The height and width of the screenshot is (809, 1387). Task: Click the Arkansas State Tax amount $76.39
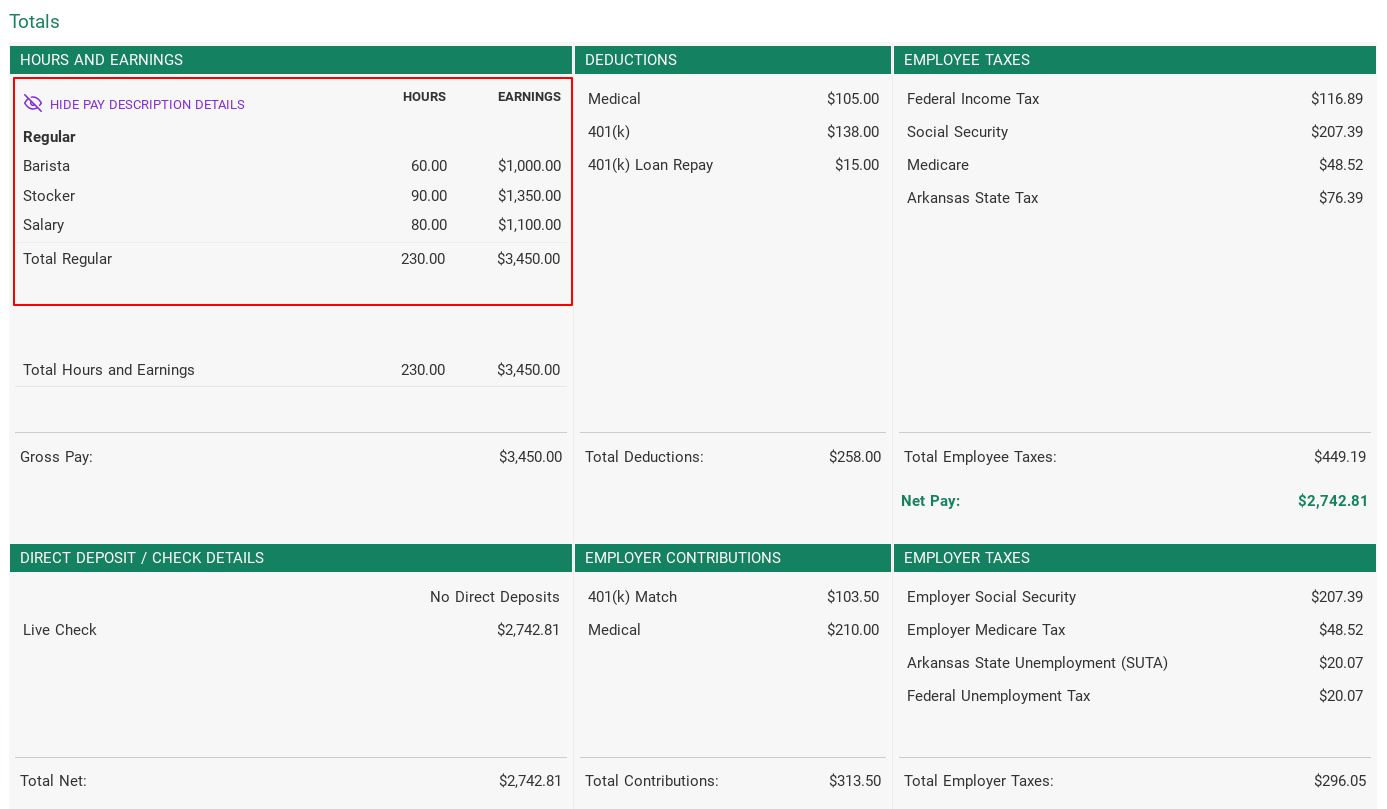(1341, 198)
